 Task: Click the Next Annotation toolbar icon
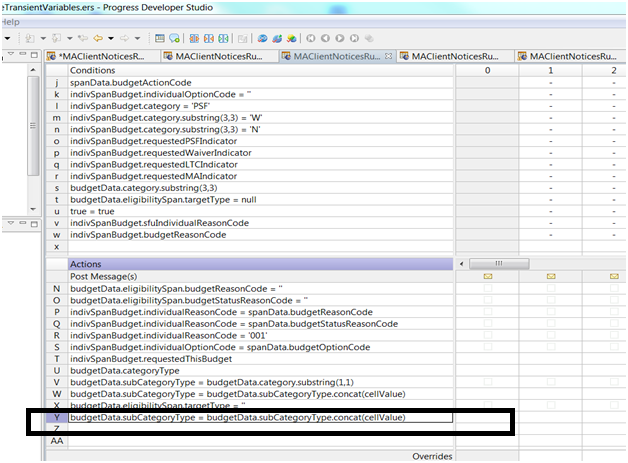point(30,38)
